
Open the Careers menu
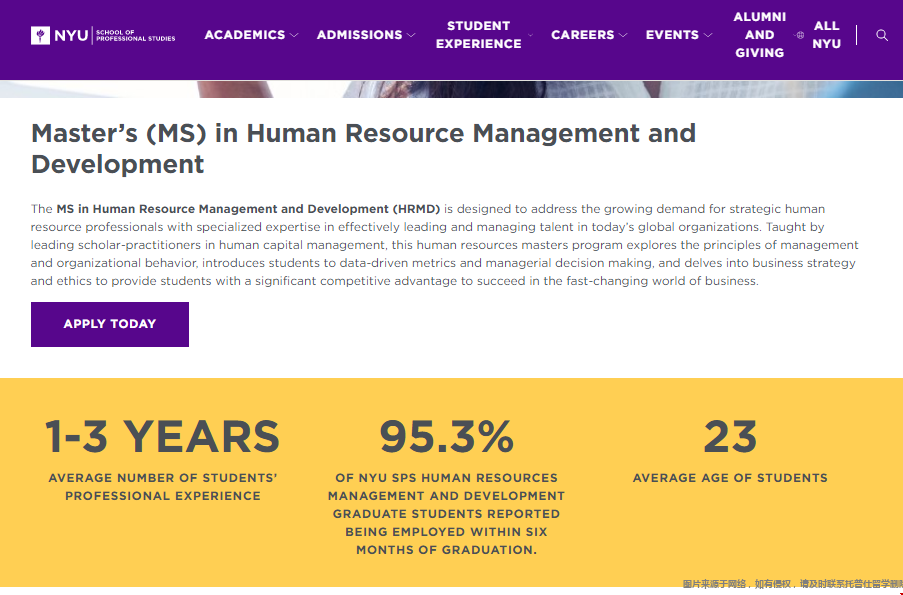click(582, 35)
